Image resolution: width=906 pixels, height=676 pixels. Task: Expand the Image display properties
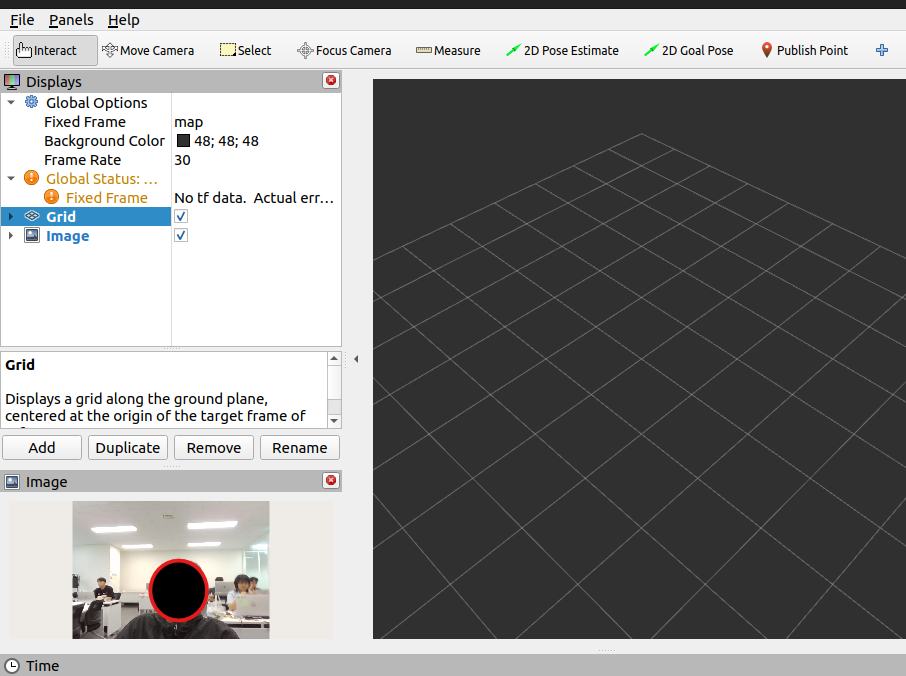pos(11,236)
